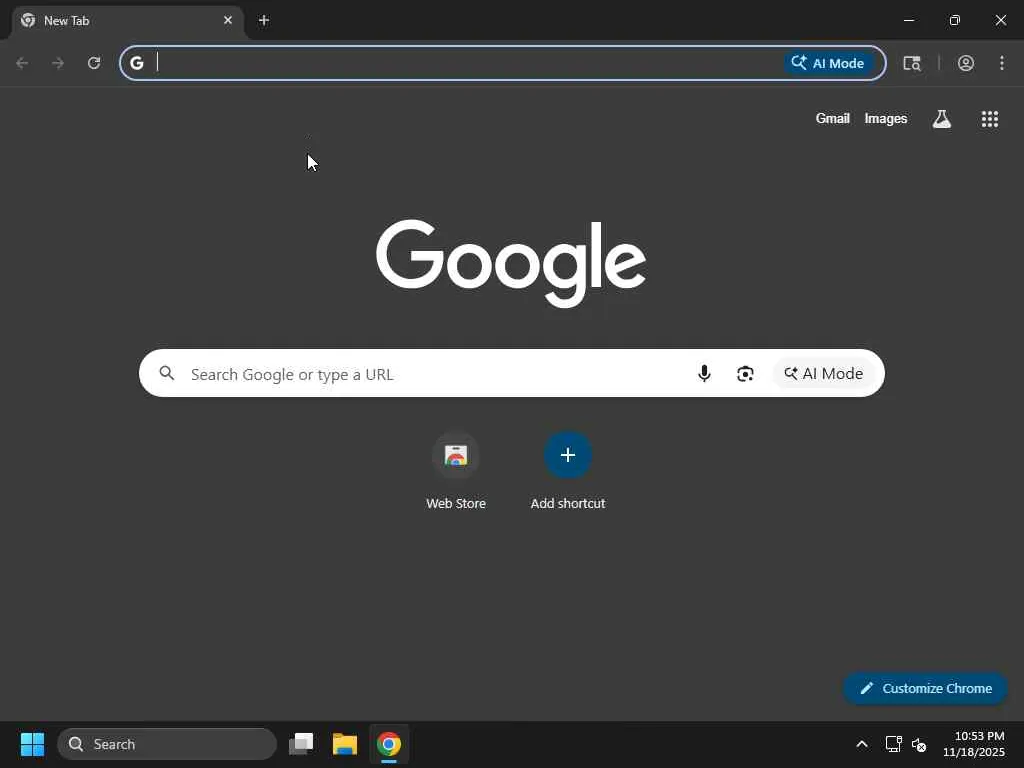Click the browser back arrow
The width and height of the screenshot is (1024, 768).
(22, 63)
